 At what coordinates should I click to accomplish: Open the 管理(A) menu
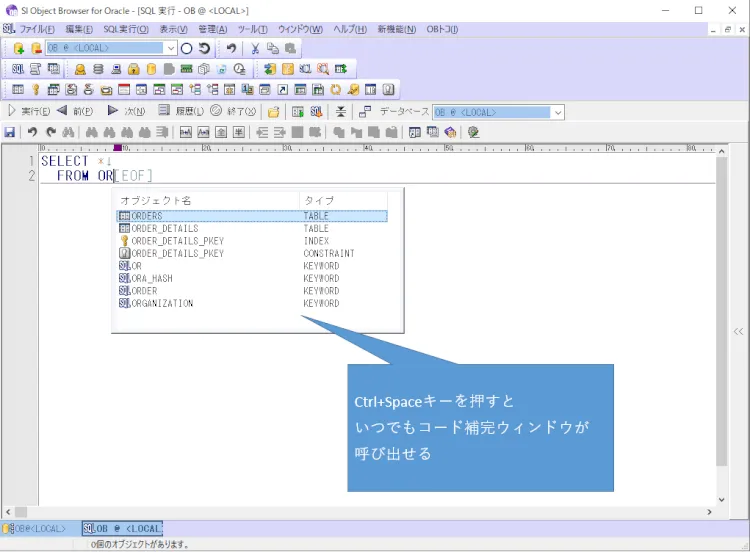tap(212, 29)
